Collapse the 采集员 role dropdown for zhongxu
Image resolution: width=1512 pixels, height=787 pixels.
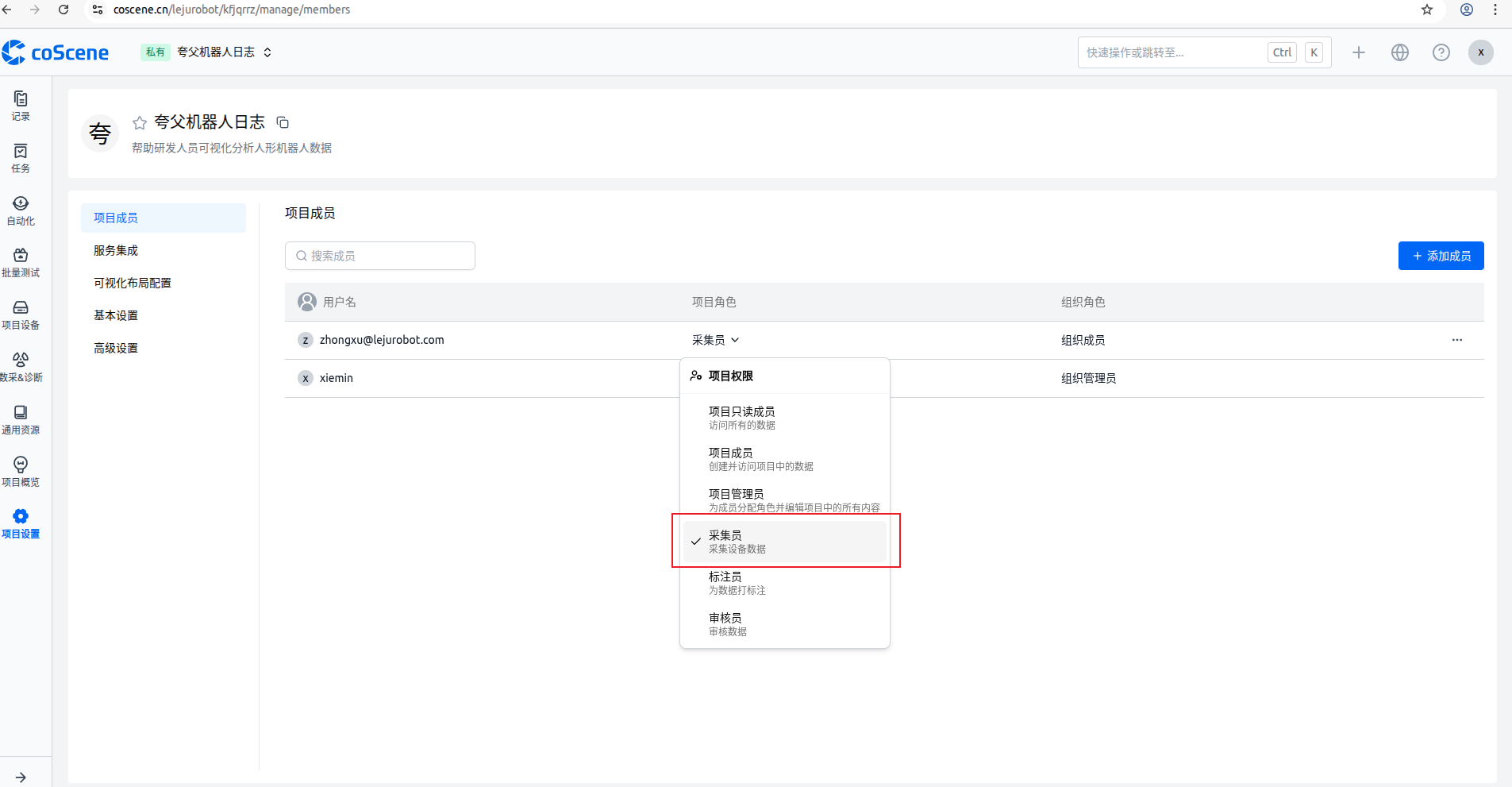click(715, 340)
